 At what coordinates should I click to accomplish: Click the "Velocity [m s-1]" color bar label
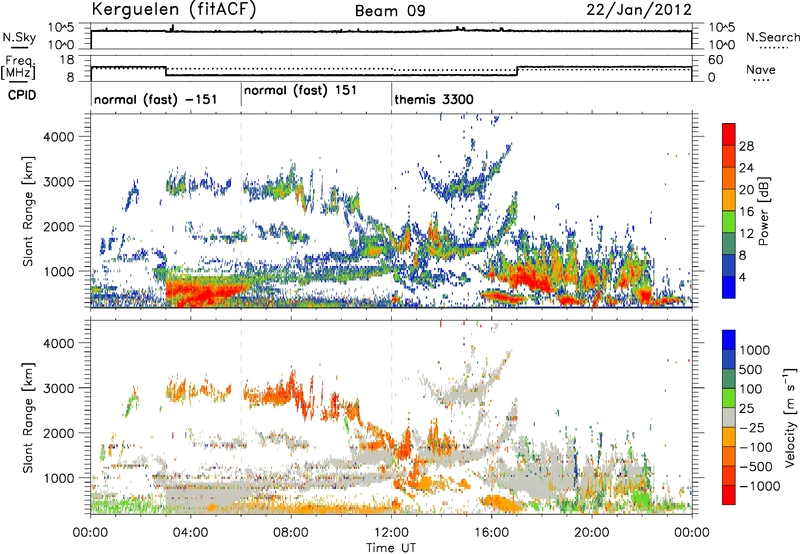point(790,417)
